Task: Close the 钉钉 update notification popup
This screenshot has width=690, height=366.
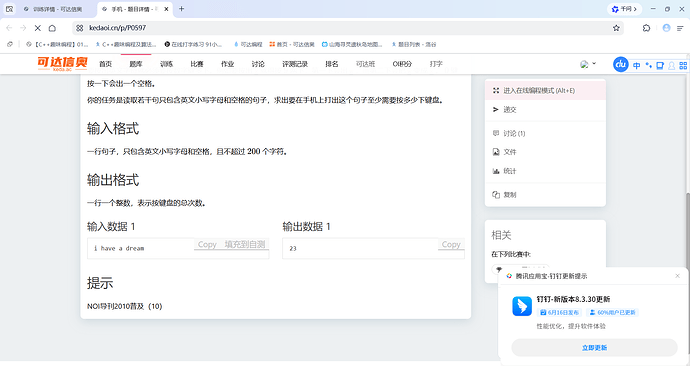Action: (677, 276)
